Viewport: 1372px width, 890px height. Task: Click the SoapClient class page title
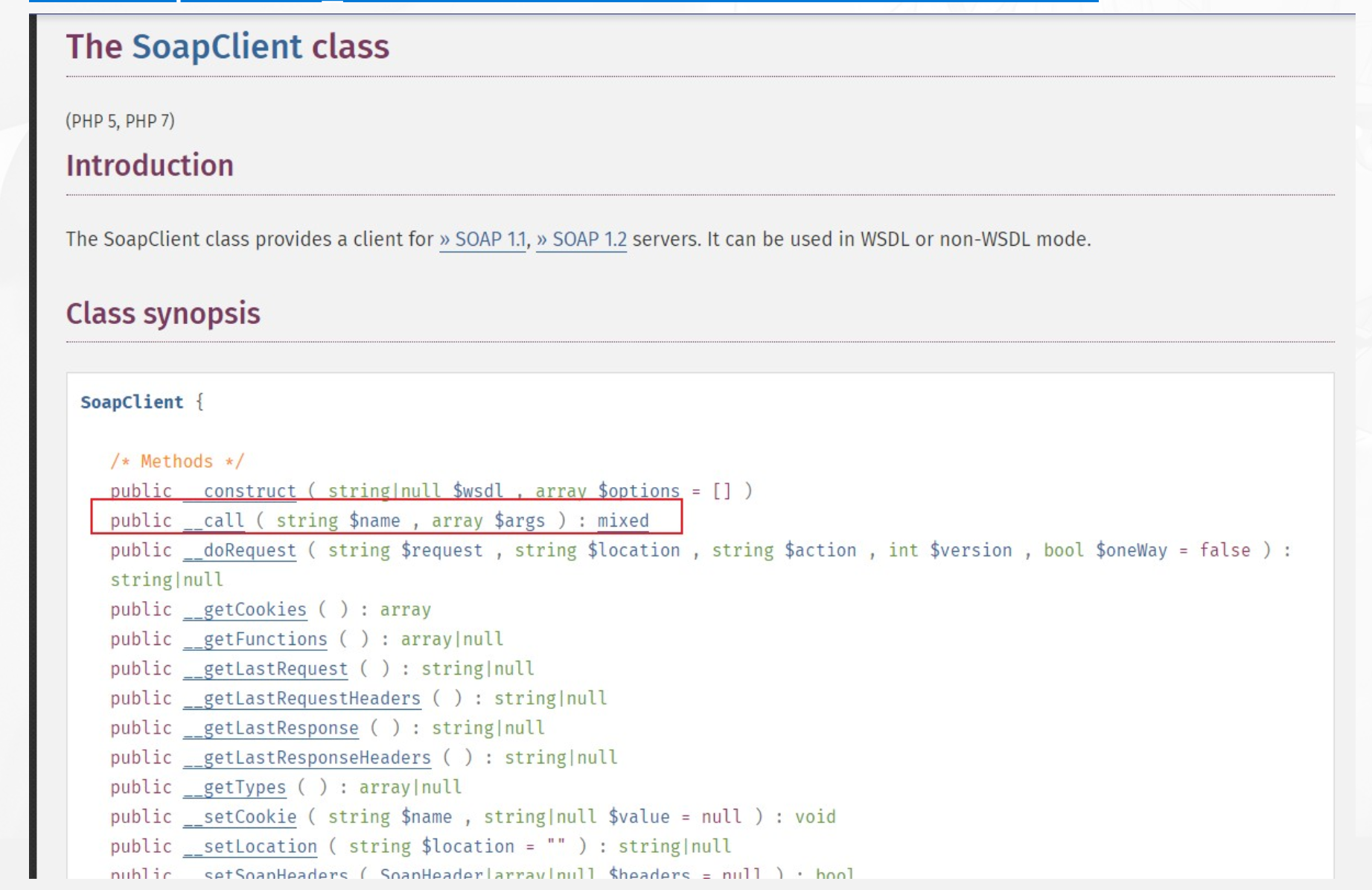pyautogui.click(x=228, y=47)
